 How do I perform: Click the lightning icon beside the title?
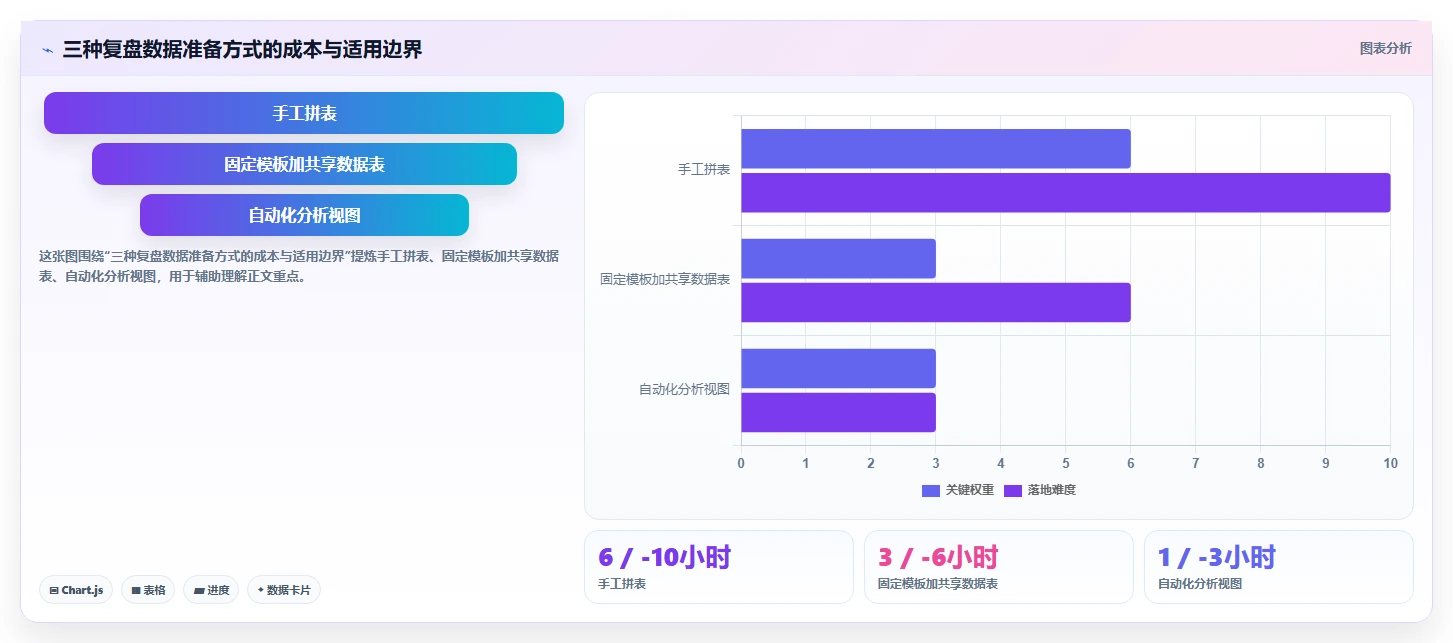(47, 50)
